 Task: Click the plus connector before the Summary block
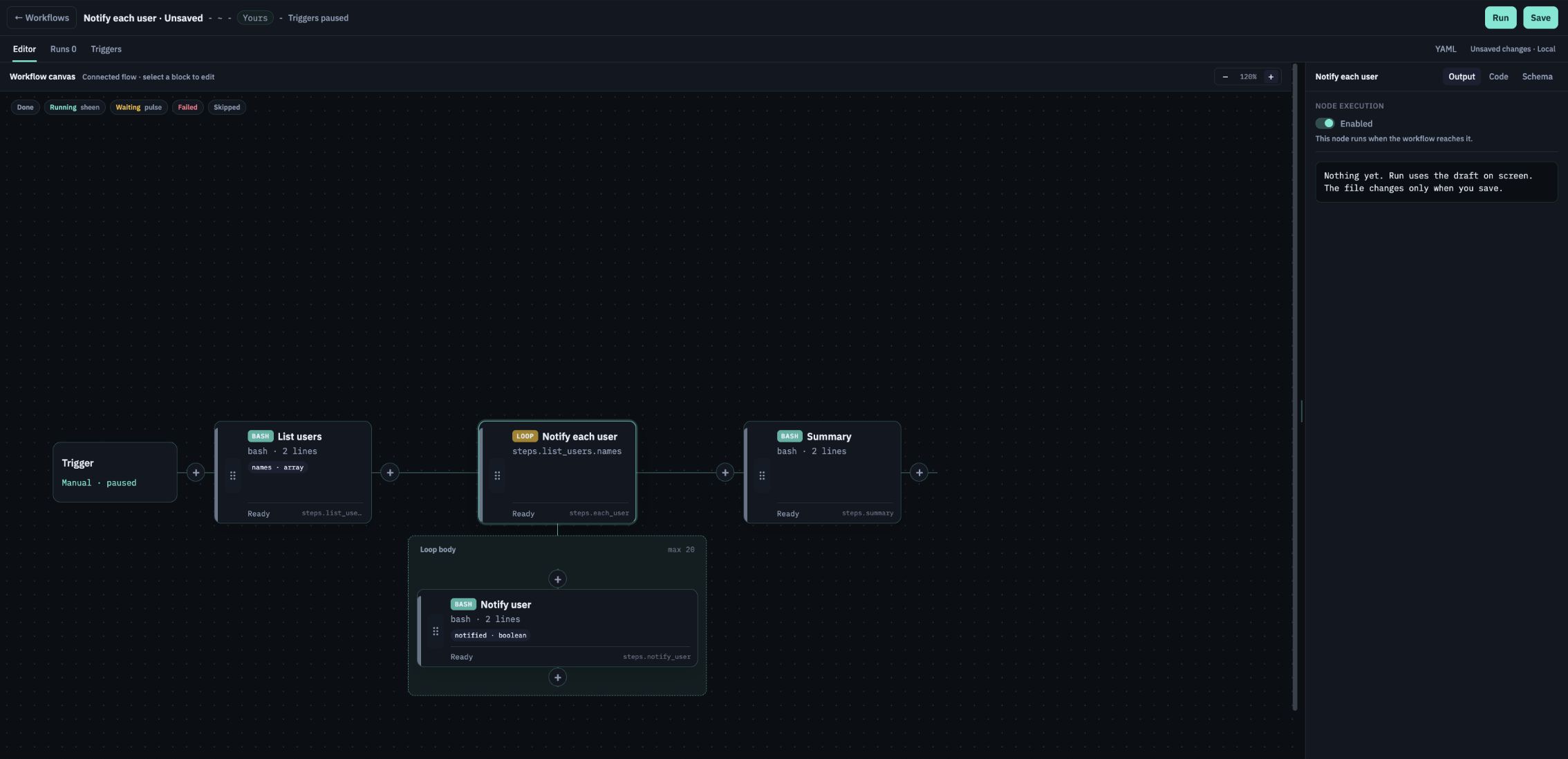click(x=725, y=473)
